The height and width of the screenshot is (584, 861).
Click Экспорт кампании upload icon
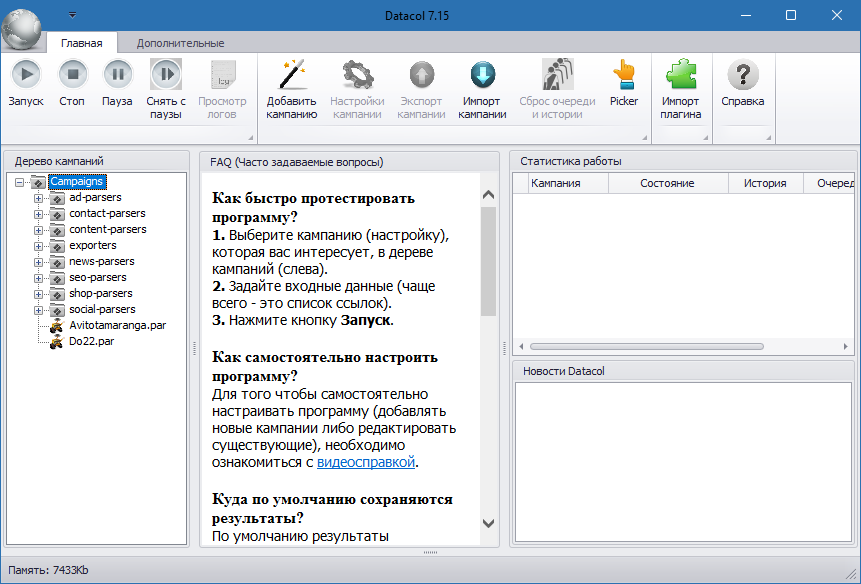(x=421, y=74)
